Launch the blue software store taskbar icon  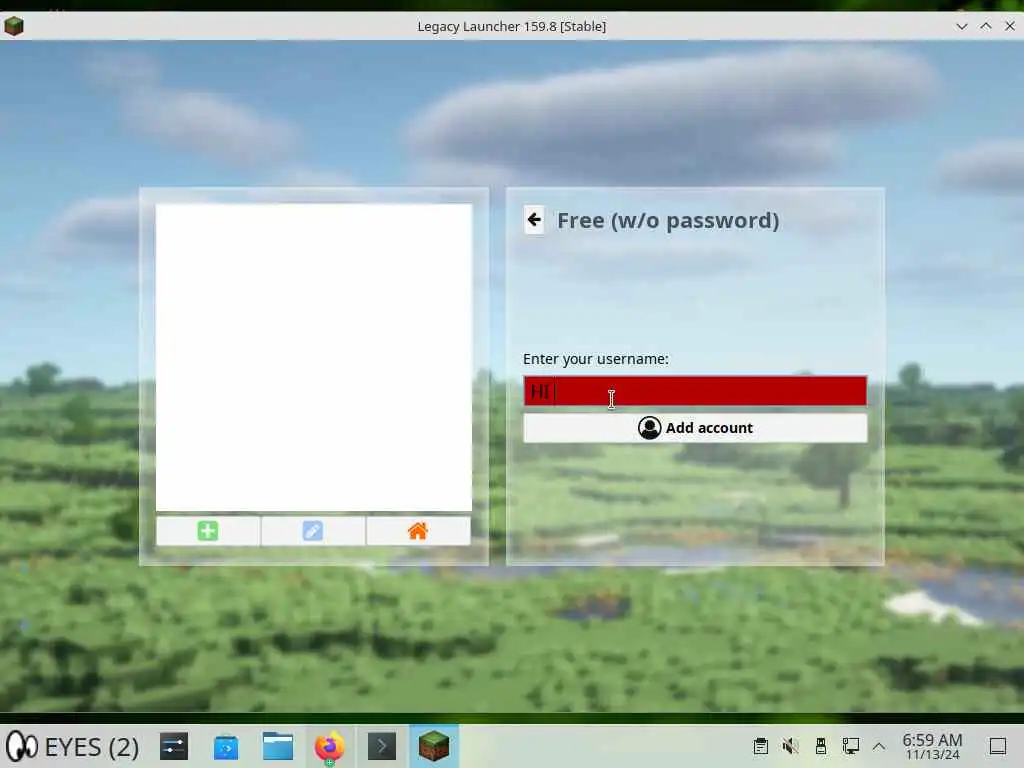click(x=226, y=746)
